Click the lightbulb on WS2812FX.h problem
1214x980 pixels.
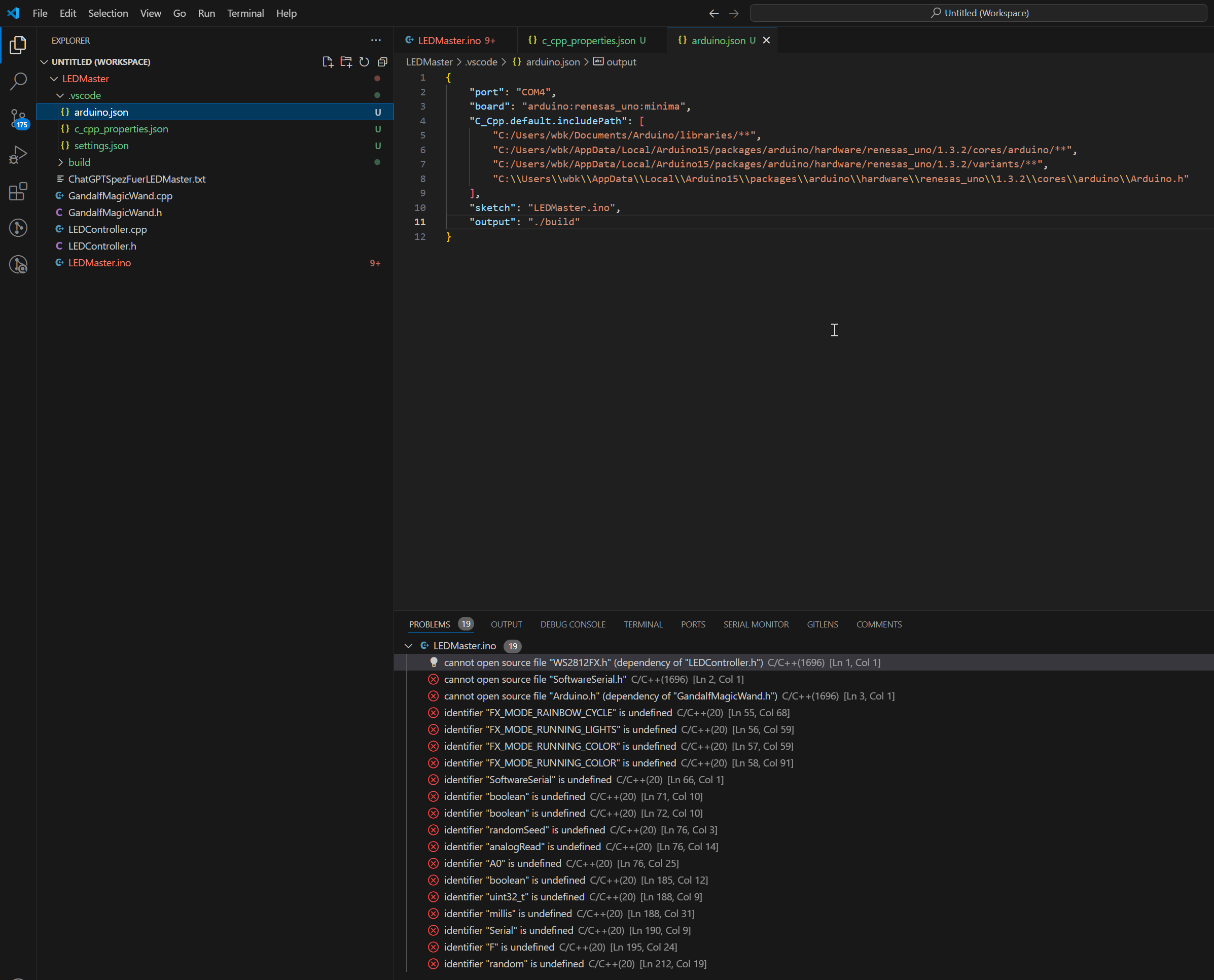pyautogui.click(x=434, y=662)
